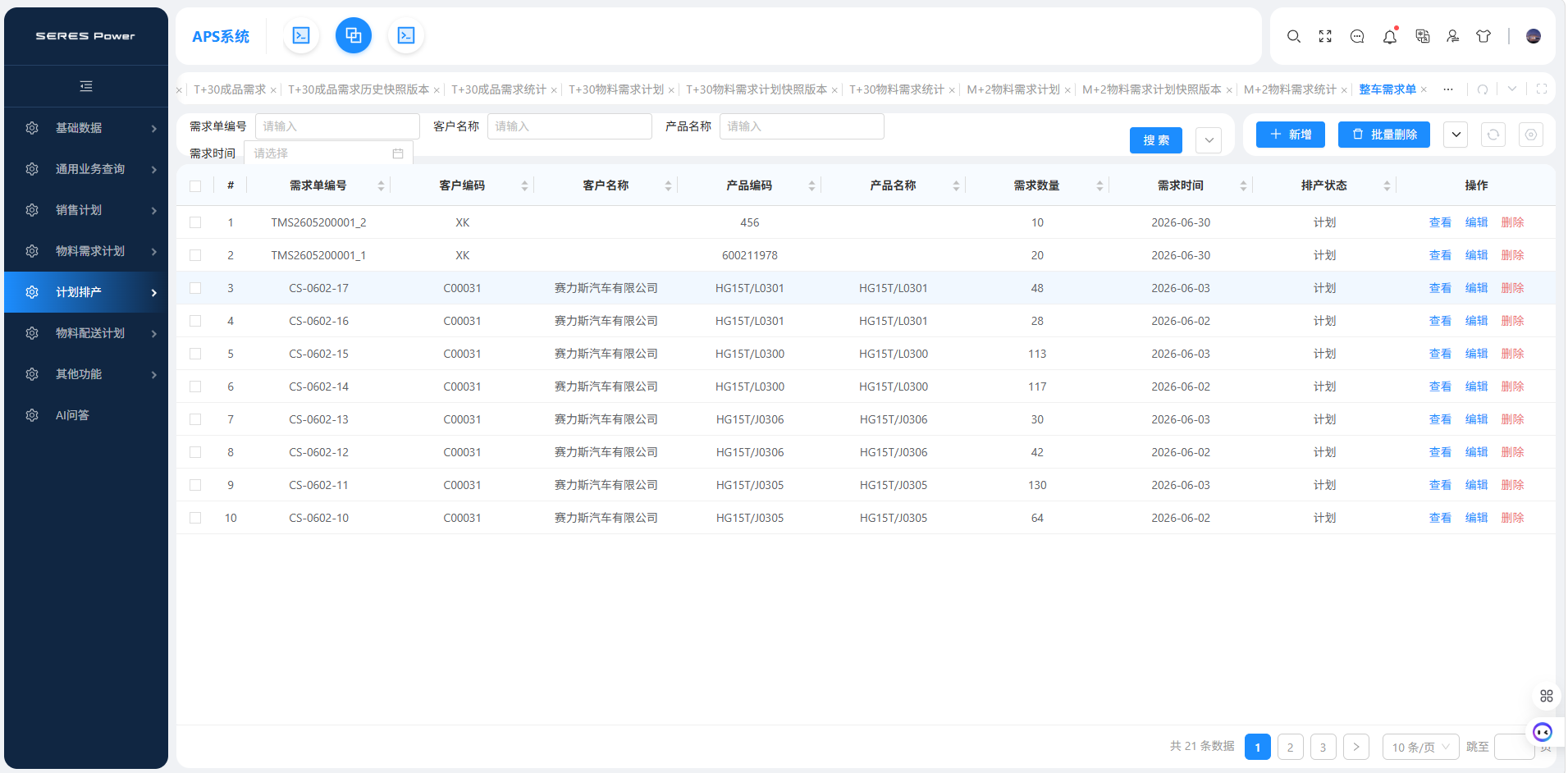Open the theme shirt icon

1483,36
